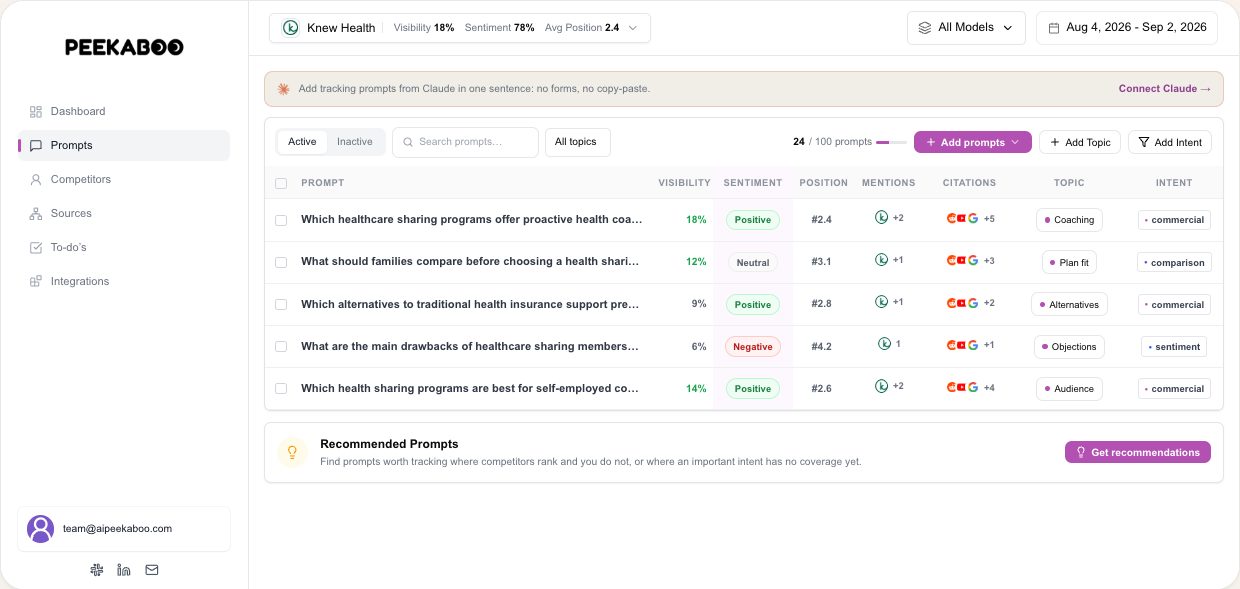Click the YouTube citation icon in families compare row

[x=962, y=260]
